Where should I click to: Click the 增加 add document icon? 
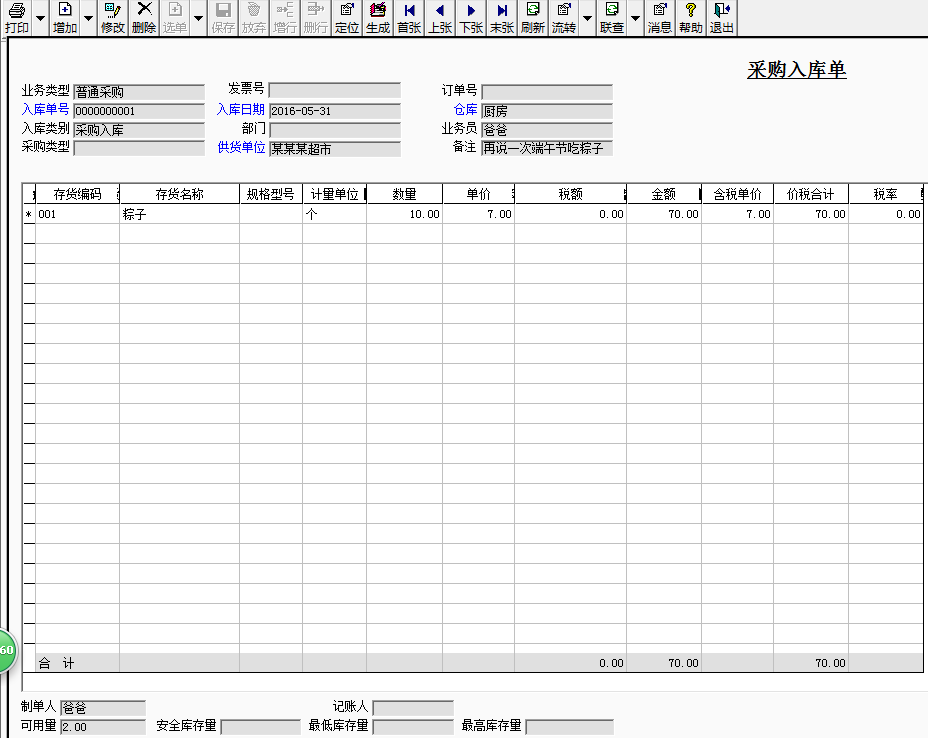coord(65,18)
